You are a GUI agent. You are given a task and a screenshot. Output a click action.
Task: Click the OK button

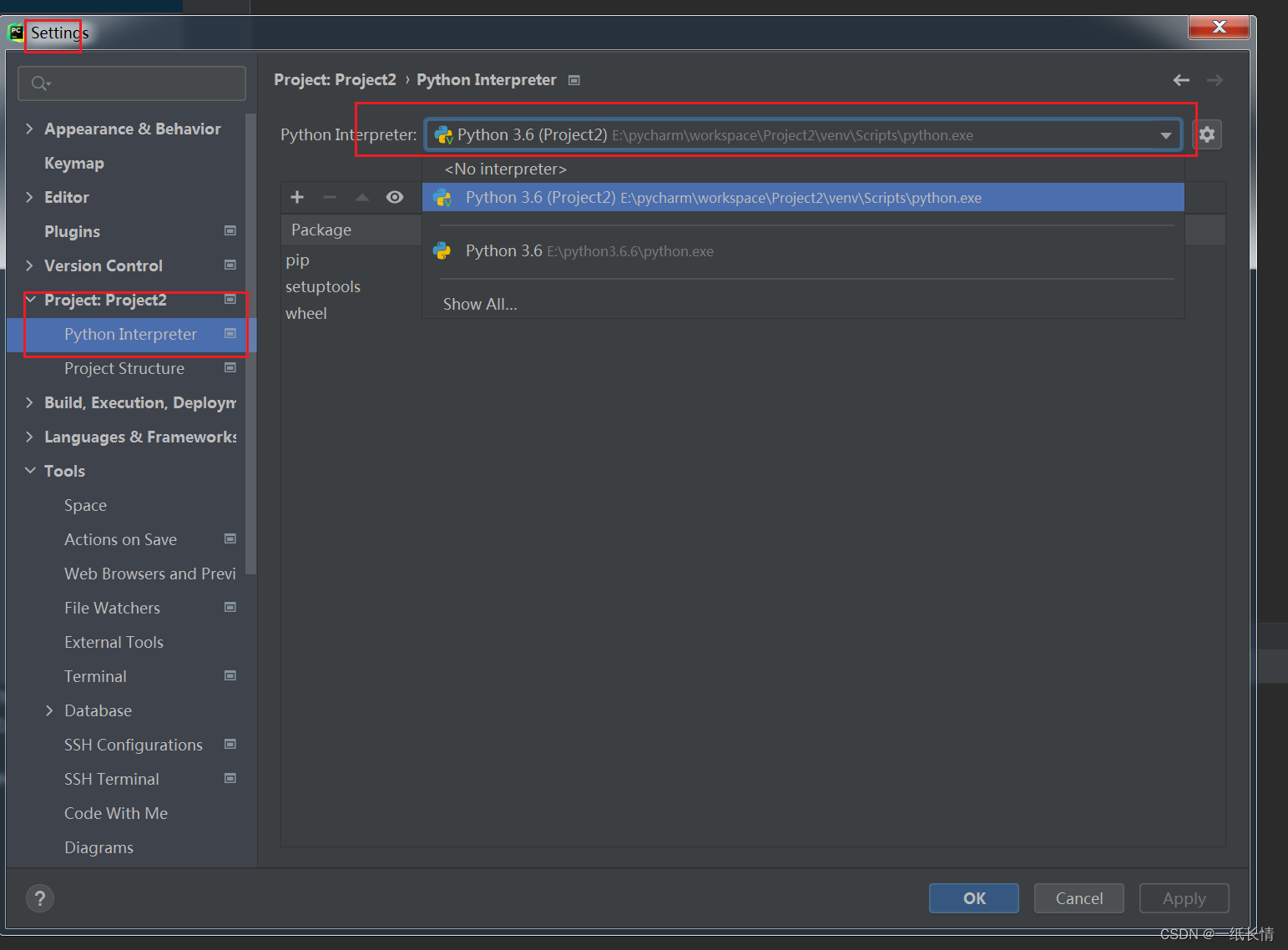[974, 898]
